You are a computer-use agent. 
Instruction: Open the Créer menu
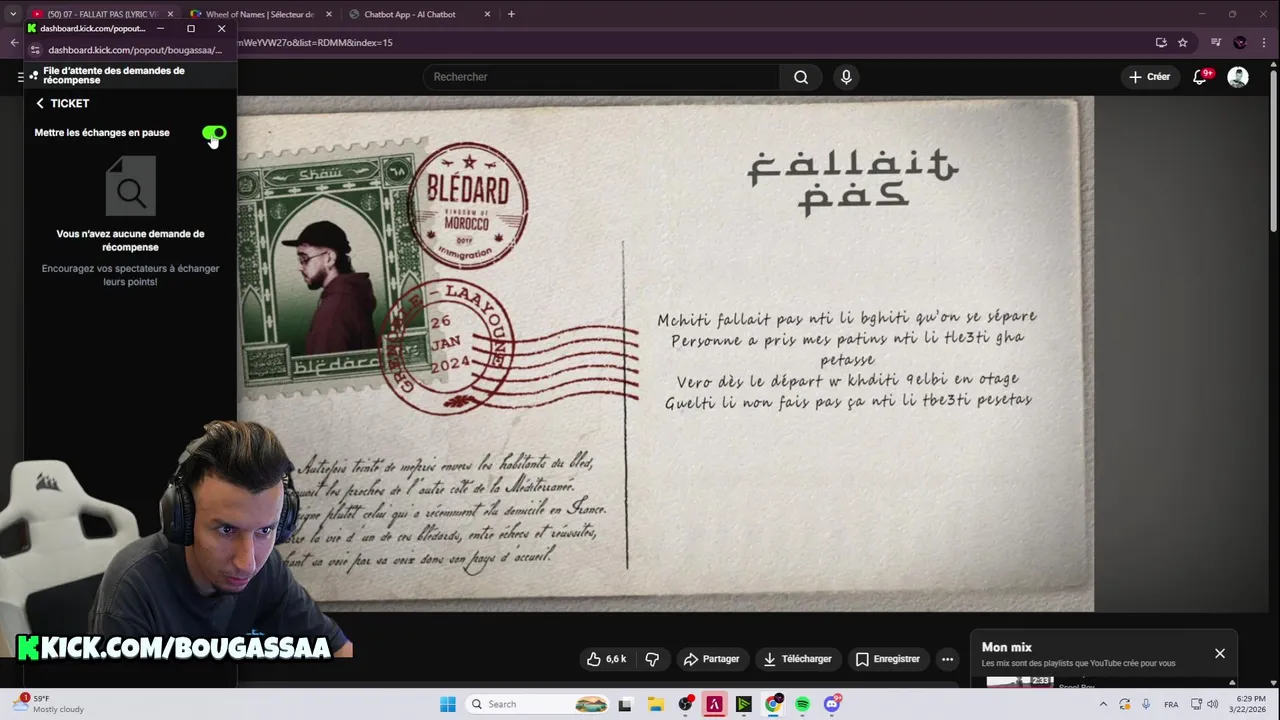tap(1149, 77)
